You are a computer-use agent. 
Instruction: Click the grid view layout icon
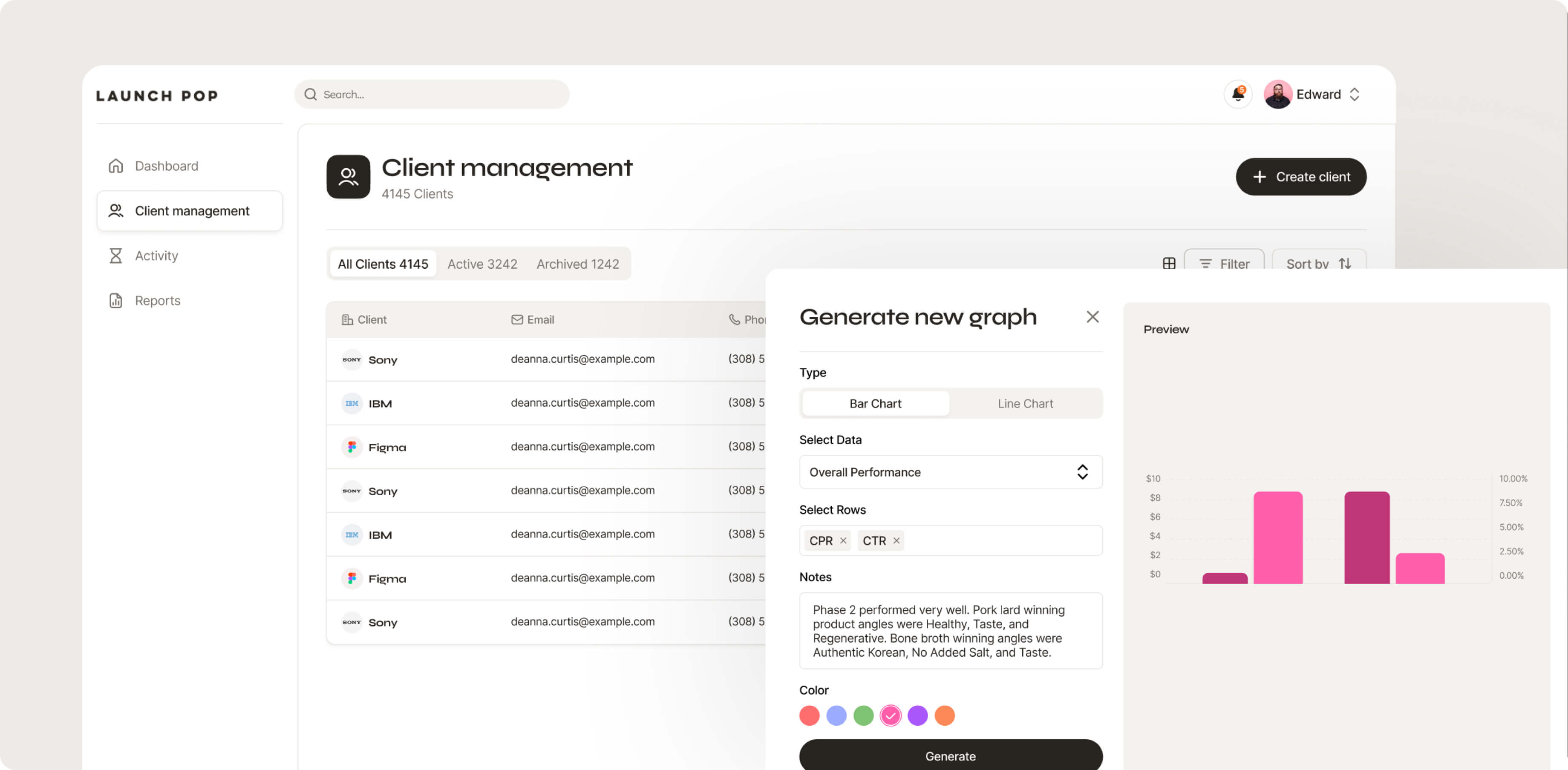[1169, 263]
